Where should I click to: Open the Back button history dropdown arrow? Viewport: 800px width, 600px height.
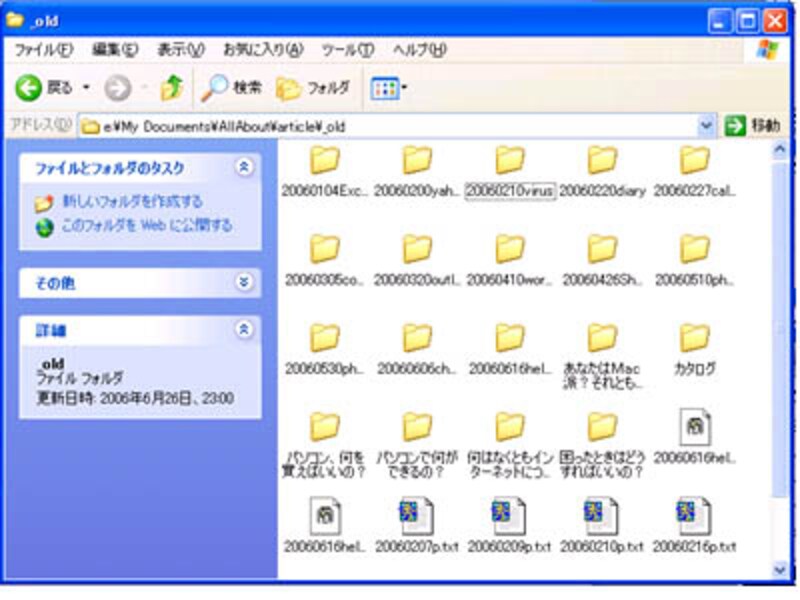pos(86,88)
